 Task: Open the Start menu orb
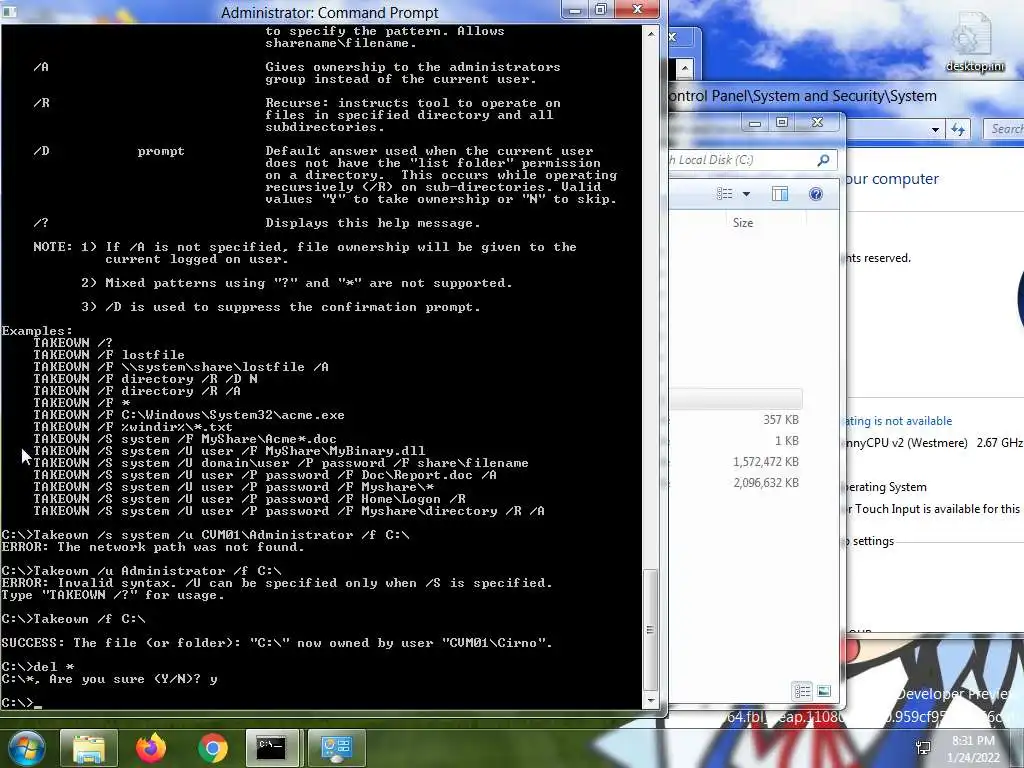coord(26,748)
